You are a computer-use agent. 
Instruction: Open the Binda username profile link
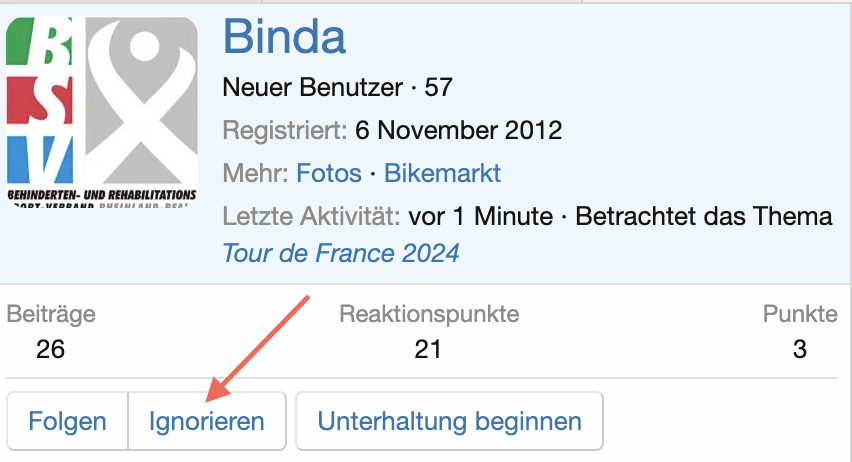tap(284, 38)
